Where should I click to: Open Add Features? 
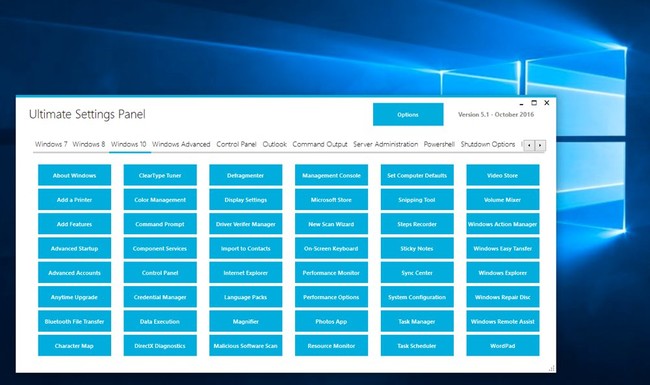tap(75, 224)
